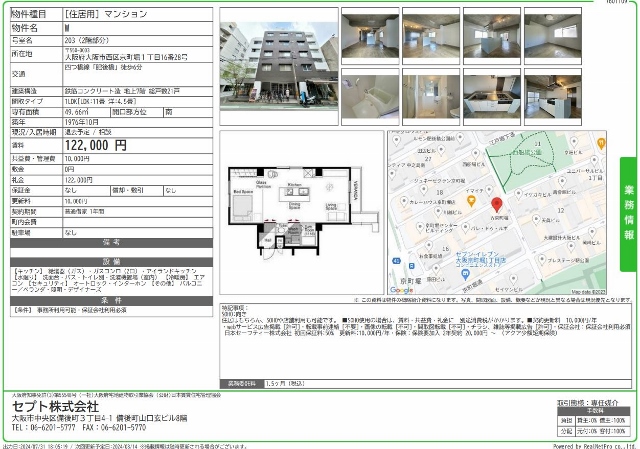
Task: Click the 駐車場 row label
Action: [21, 233]
